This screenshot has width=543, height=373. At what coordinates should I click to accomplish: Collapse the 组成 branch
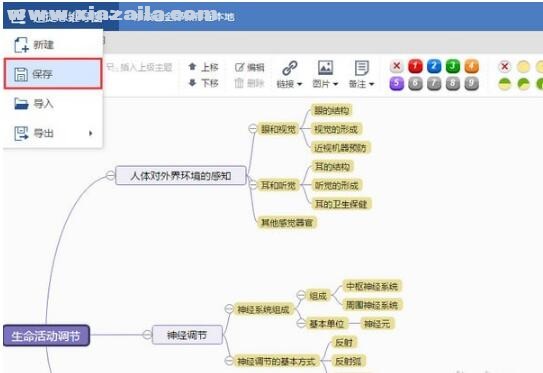tap(301, 295)
